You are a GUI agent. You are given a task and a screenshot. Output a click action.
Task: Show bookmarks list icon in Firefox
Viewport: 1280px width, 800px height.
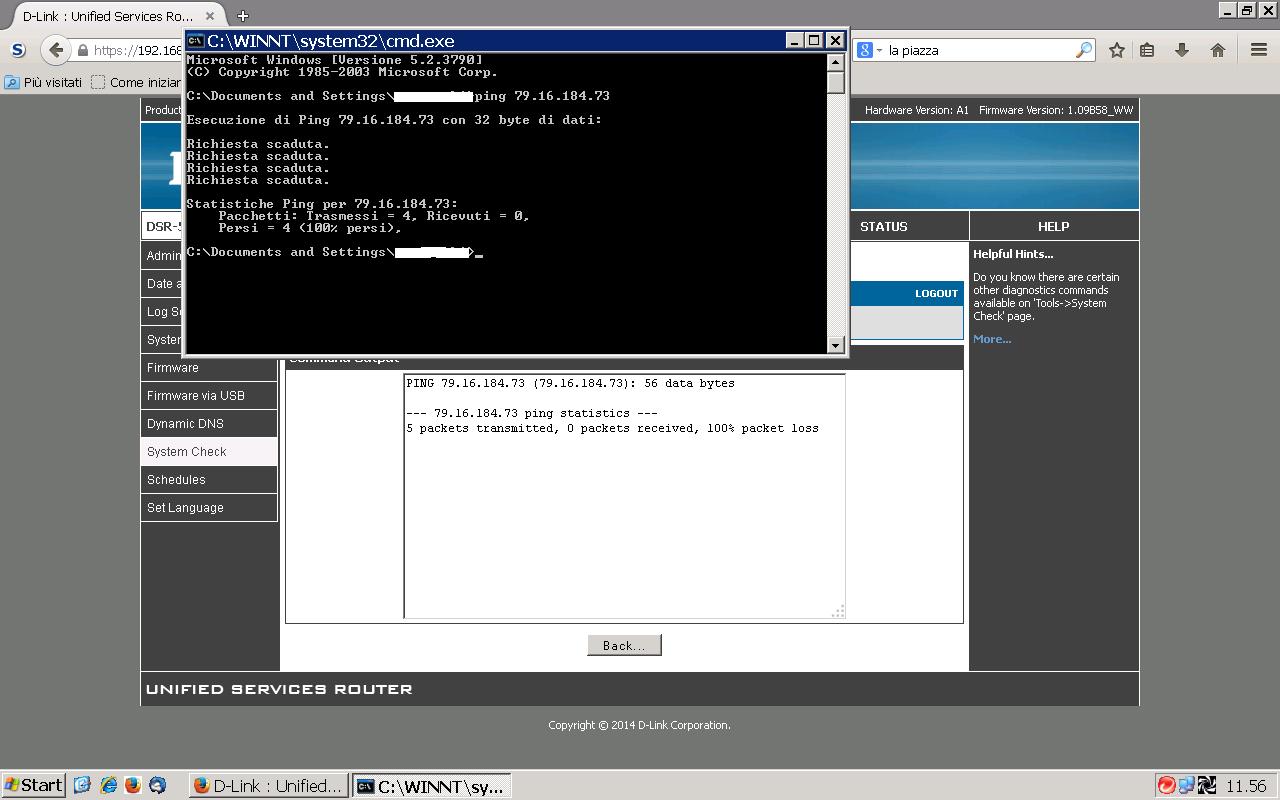(x=1148, y=50)
